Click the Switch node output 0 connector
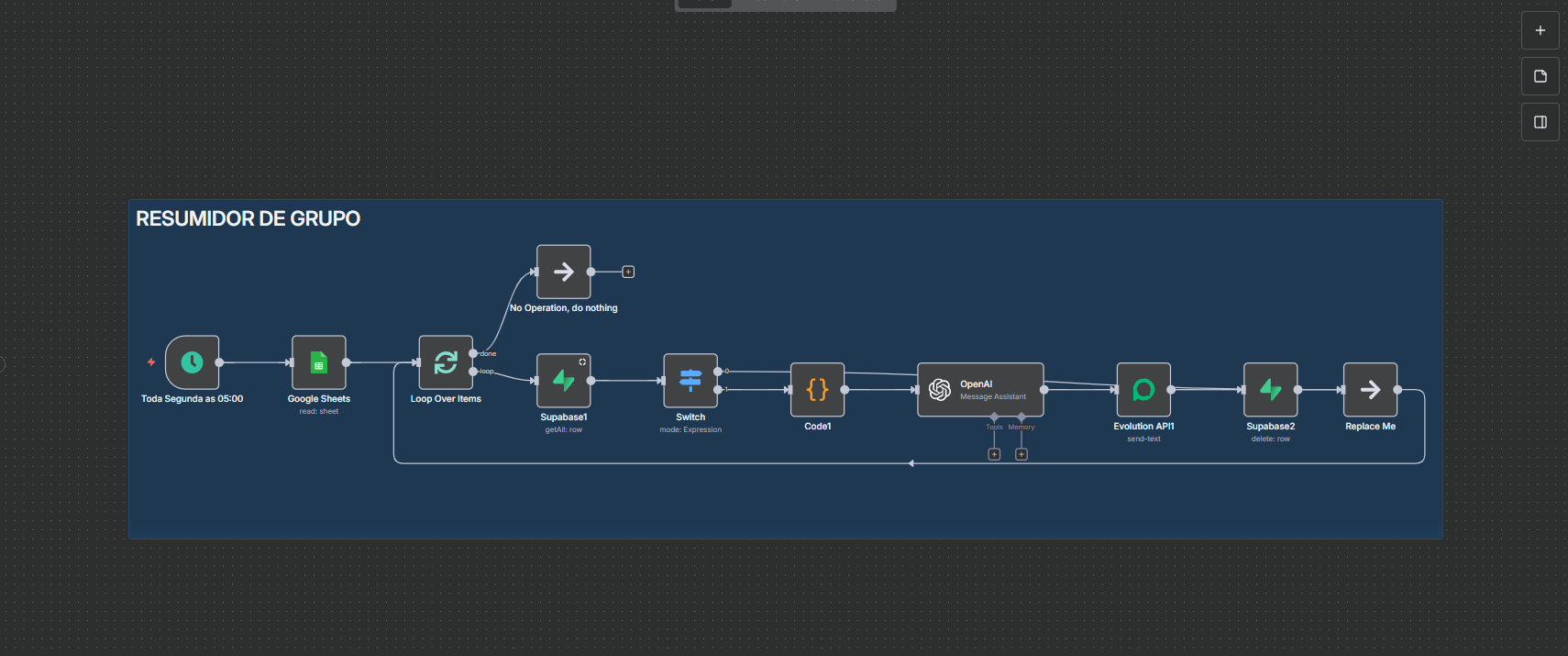1568x656 pixels. [717, 372]
